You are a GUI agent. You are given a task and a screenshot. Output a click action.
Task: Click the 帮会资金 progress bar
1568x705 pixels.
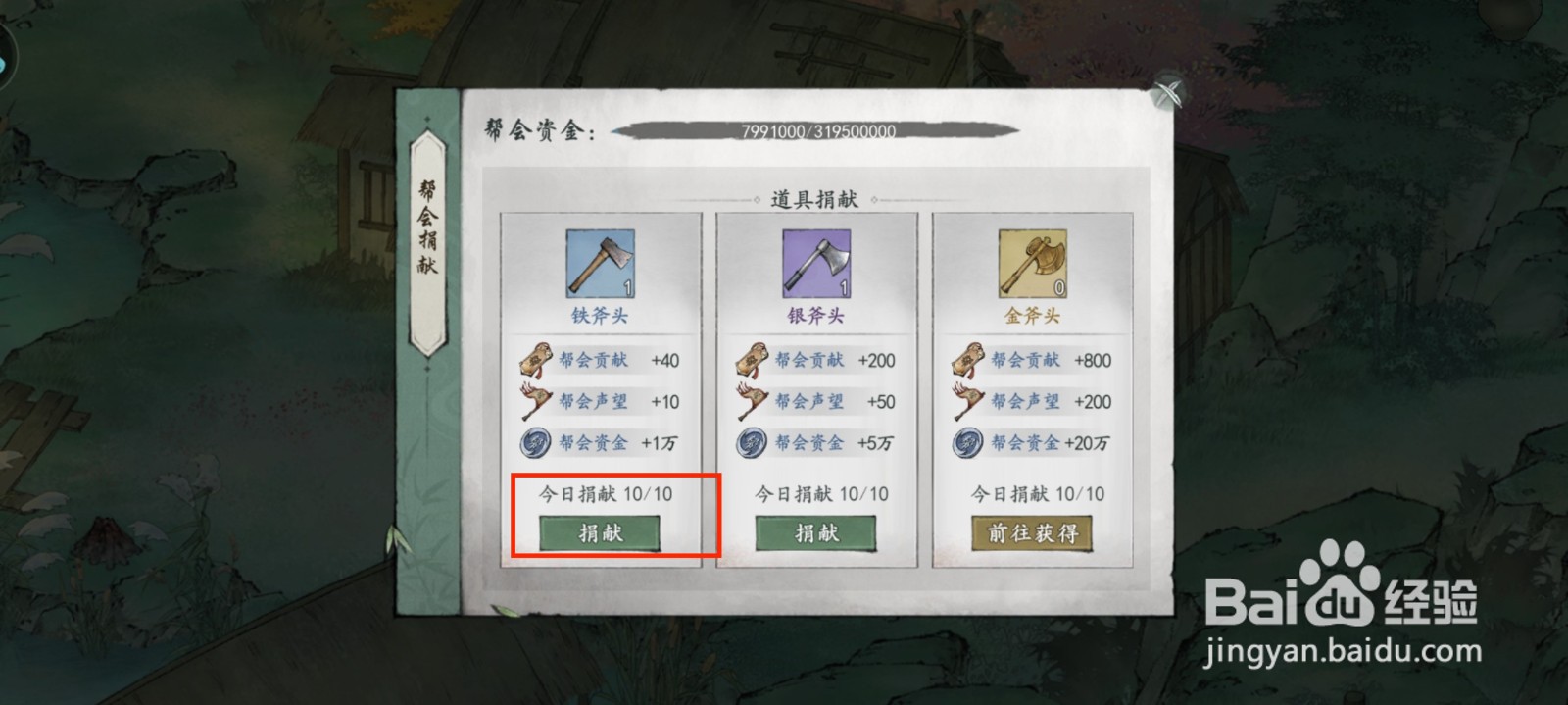816,130
